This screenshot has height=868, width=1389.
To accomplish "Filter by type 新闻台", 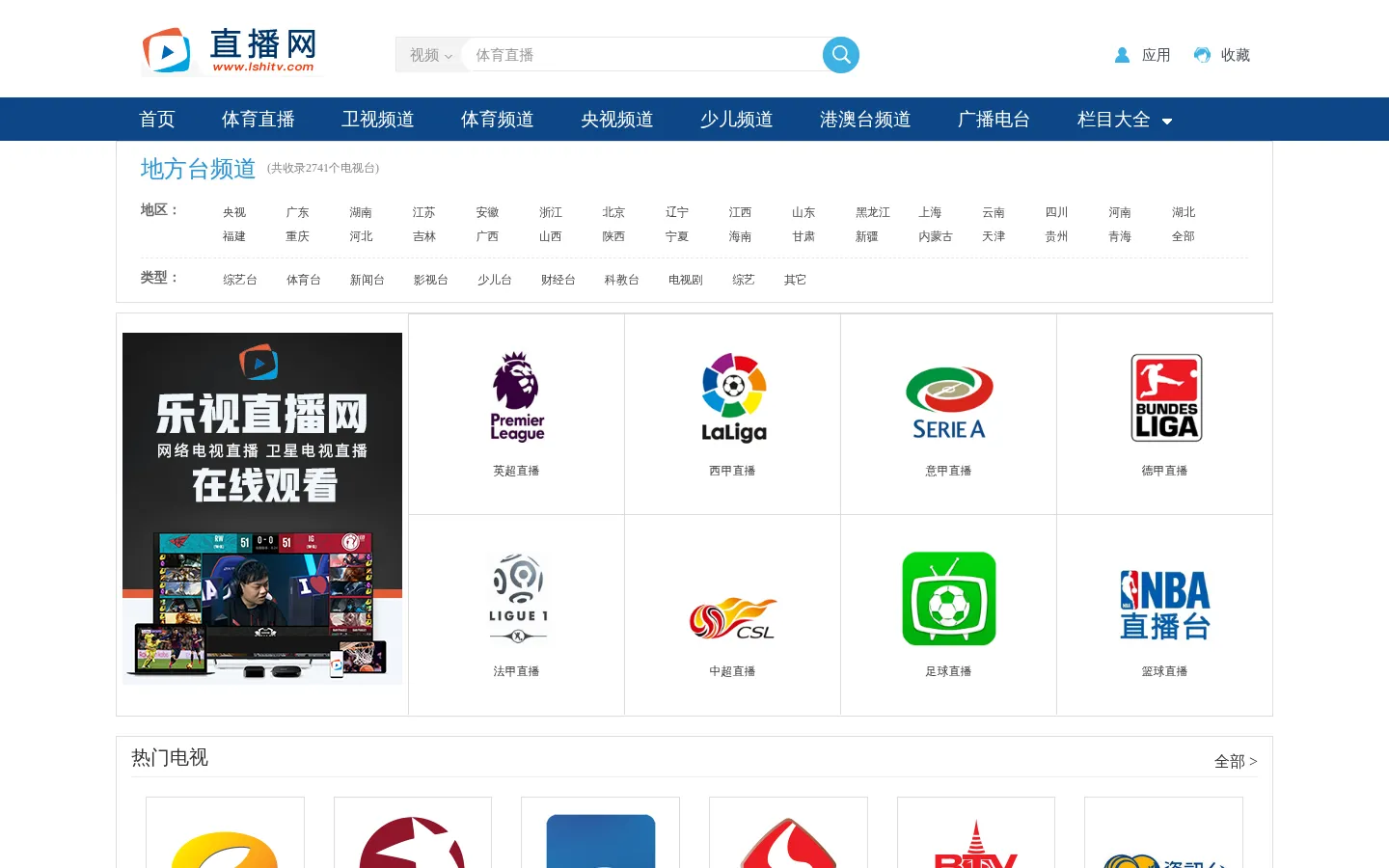I will (x=368, y=280).
